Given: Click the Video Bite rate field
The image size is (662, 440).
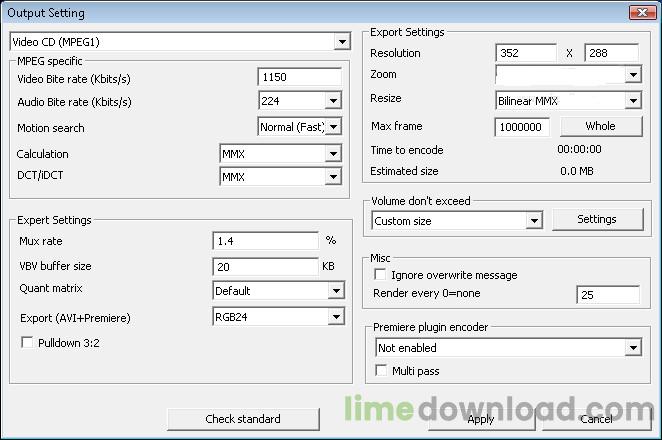Looking at the screenshot, I should pyautogui.click(x=299, y=77).
